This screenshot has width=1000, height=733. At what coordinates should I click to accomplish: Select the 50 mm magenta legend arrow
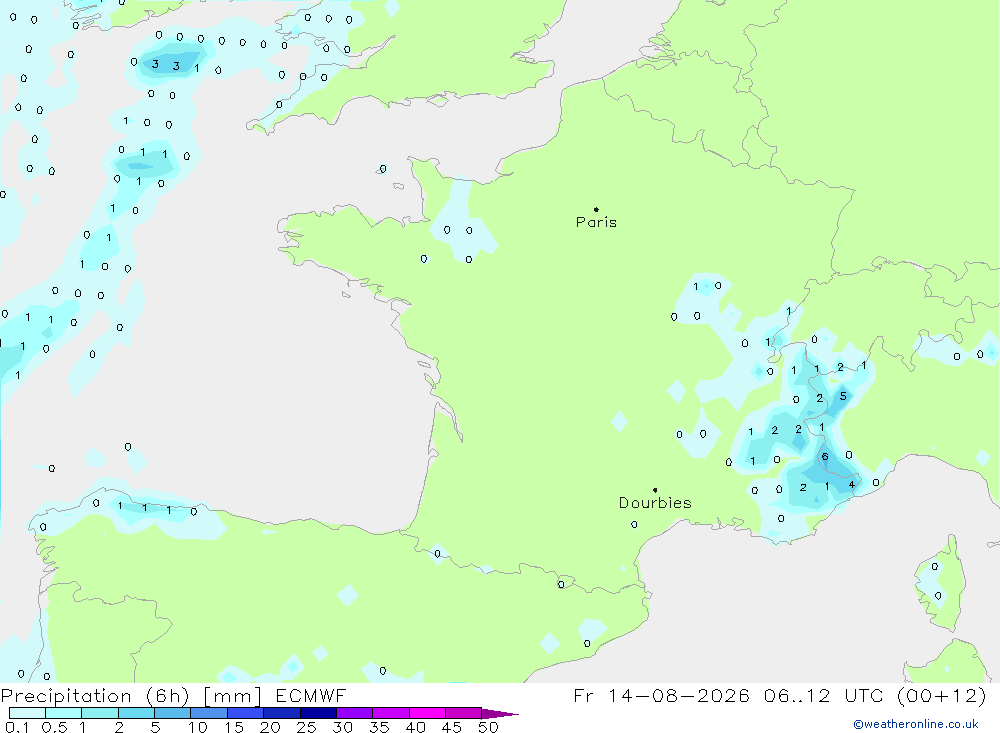pyautogui.click(x=500, y=713)
